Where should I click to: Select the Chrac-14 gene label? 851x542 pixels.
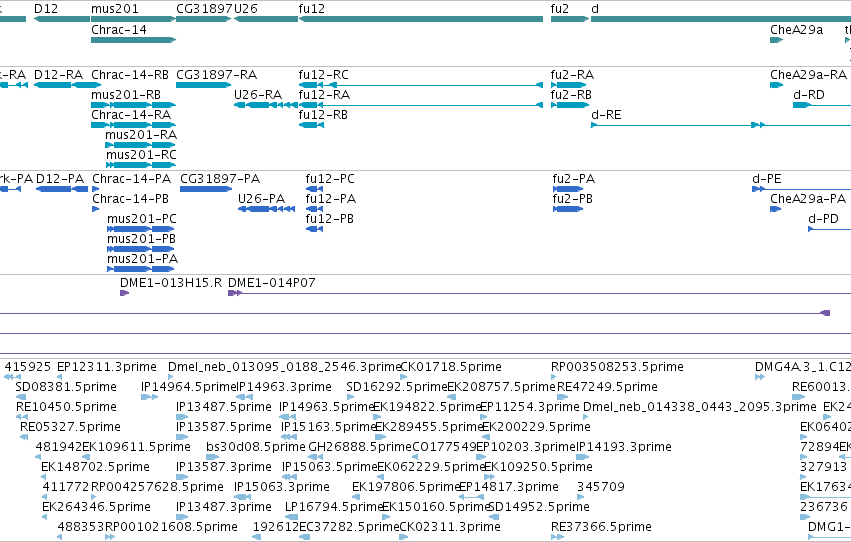[x=119, y=30]
